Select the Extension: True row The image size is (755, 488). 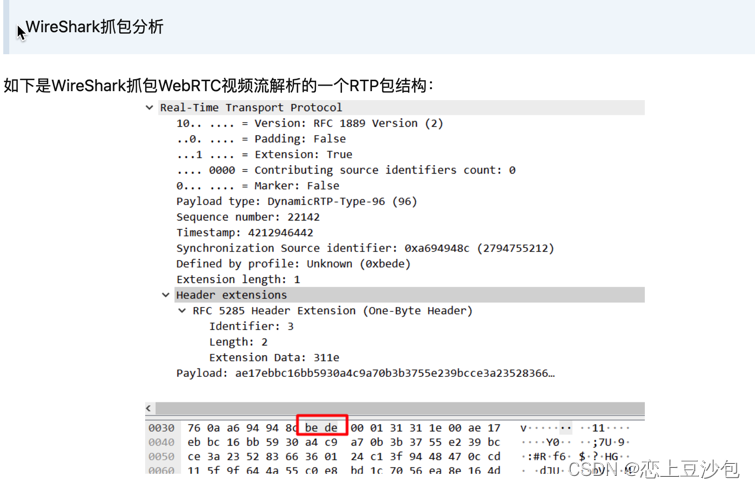tap(264, 155)
